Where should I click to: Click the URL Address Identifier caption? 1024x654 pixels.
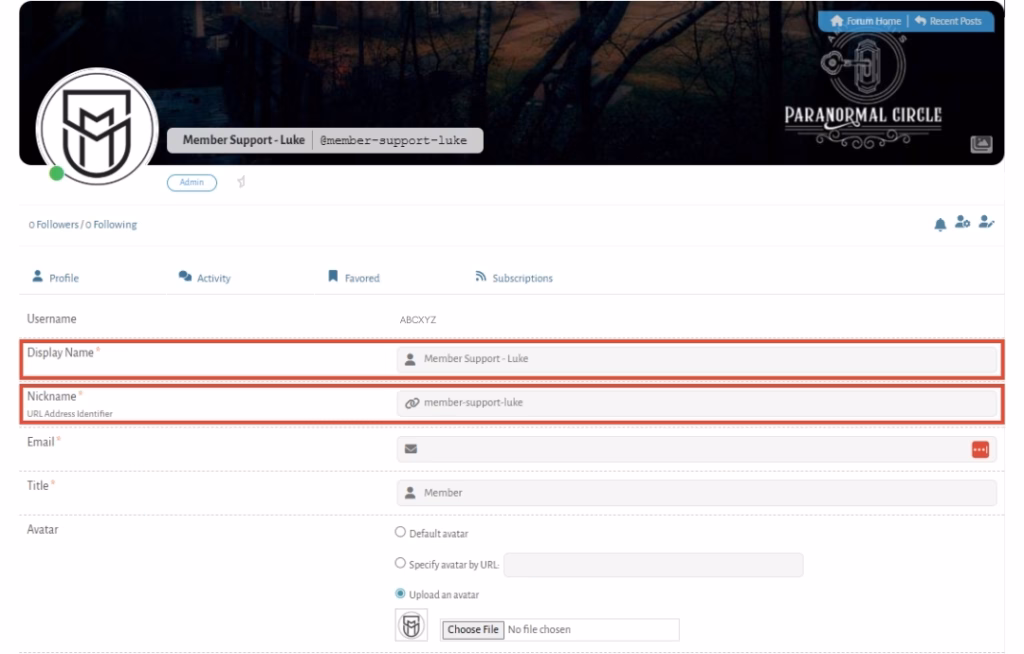70,414
